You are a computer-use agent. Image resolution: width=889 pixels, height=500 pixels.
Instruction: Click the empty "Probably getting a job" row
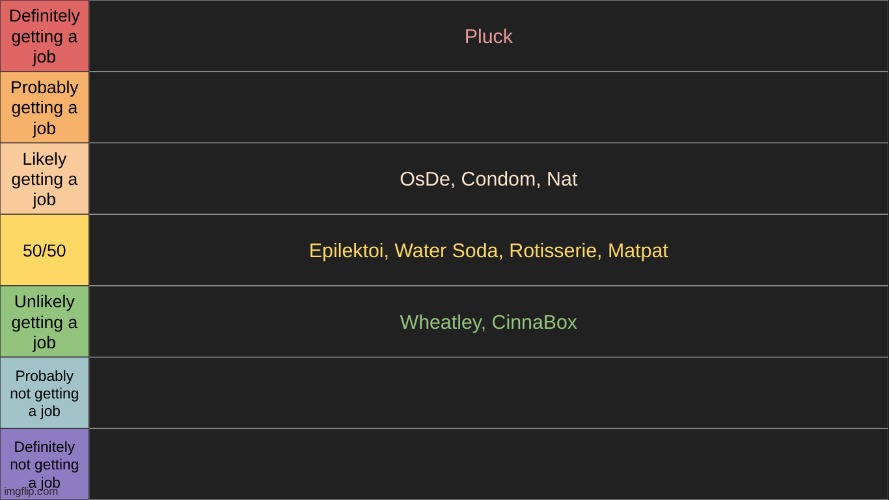pos(489,107)
